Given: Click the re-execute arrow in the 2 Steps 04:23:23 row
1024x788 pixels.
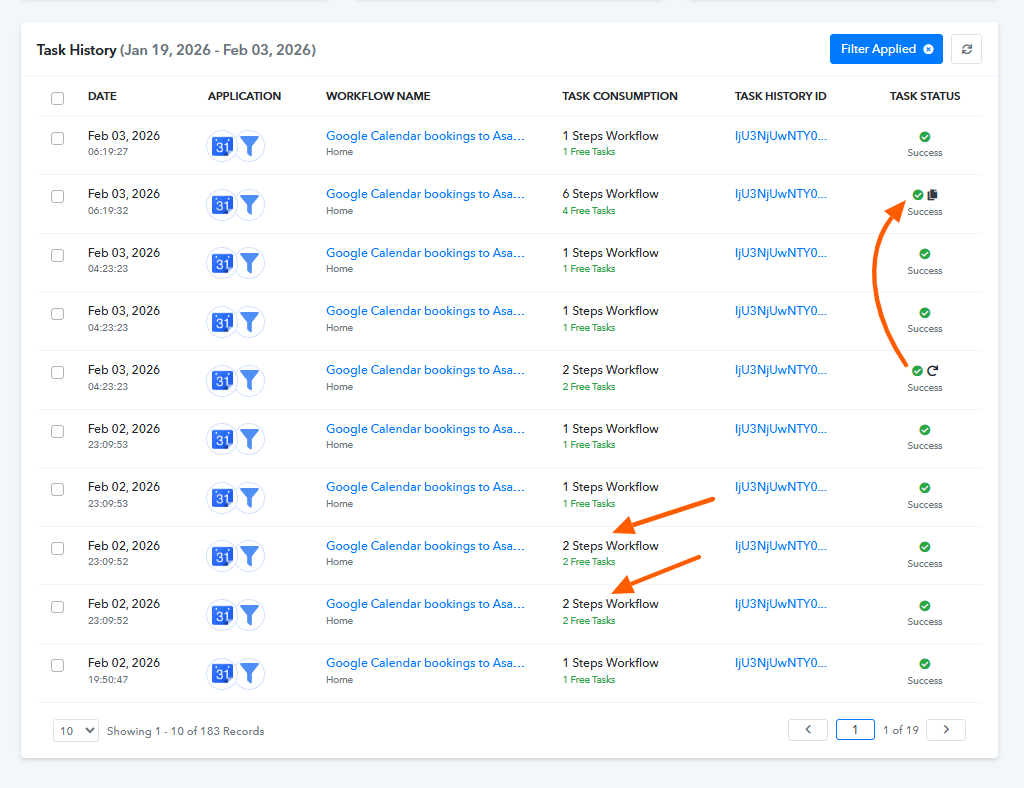Looking at the screenshot, I should pyautogui.click(x=933, y=371).
